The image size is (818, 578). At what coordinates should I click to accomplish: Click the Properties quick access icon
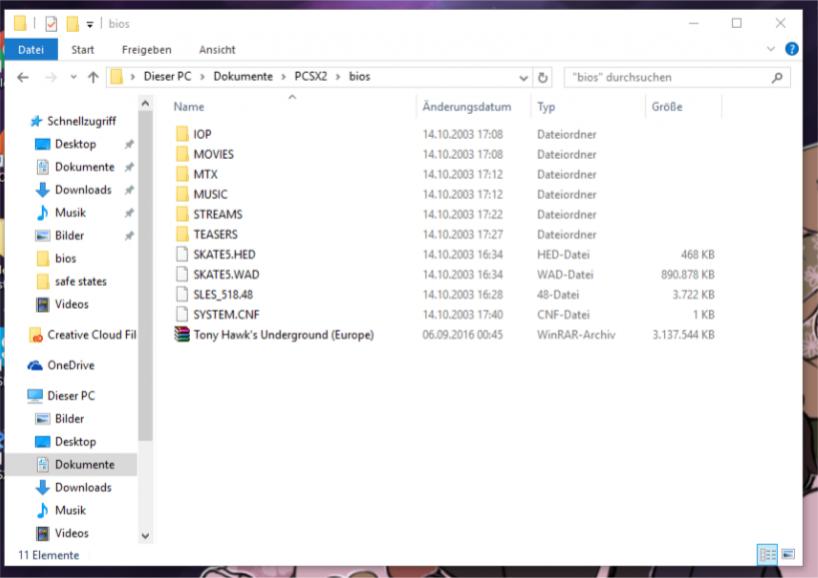51,24
